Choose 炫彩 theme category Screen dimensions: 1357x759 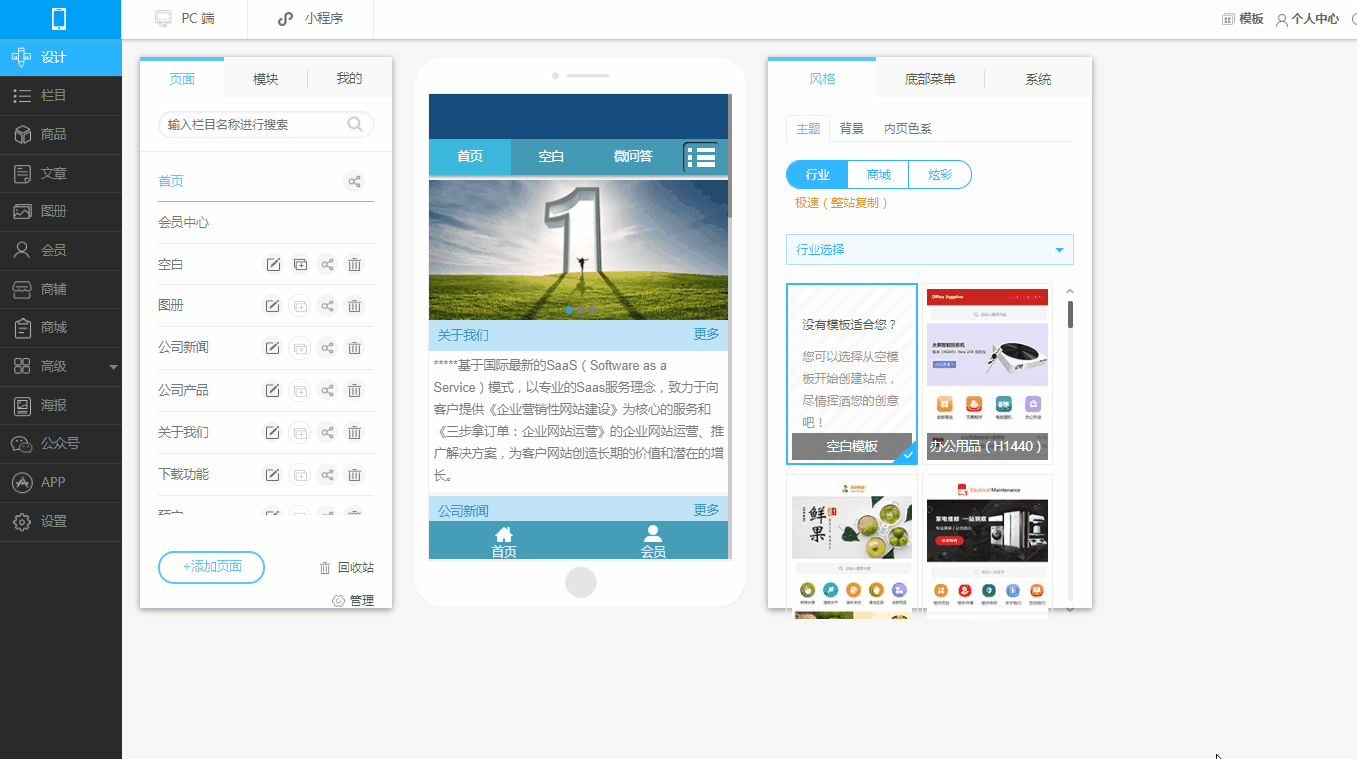(940, 175)
